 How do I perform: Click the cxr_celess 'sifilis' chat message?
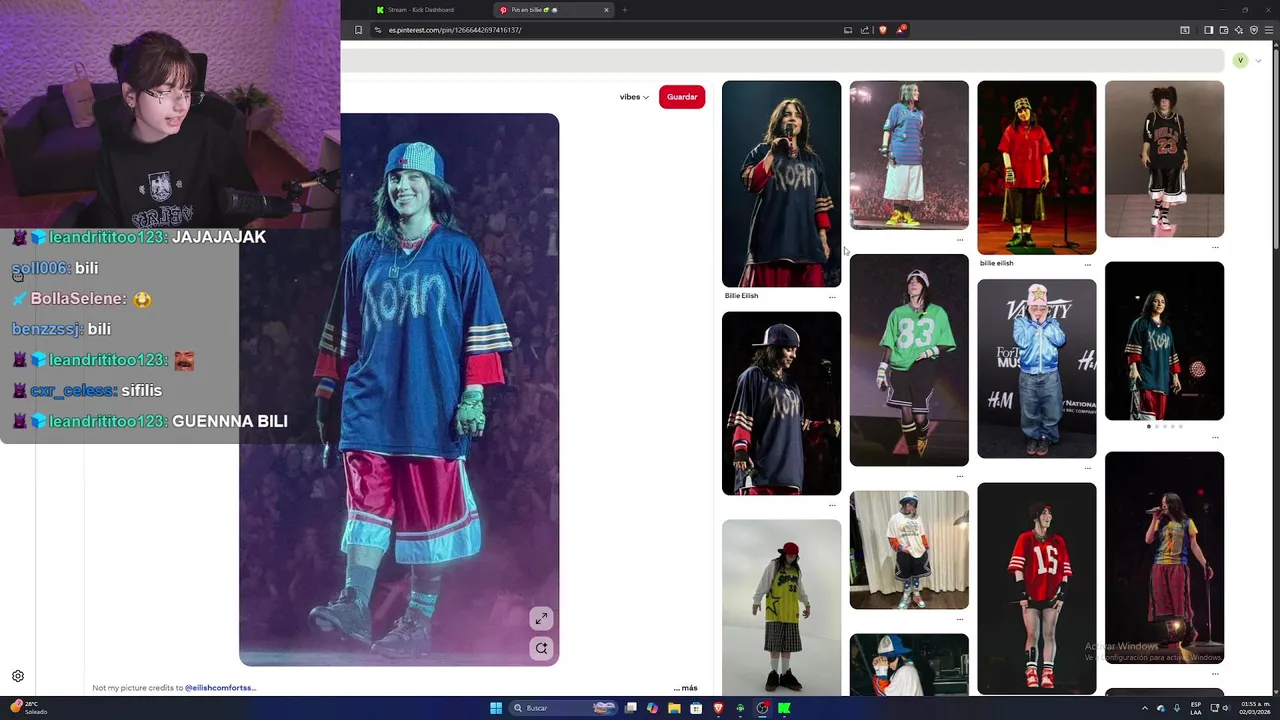[x=87, y=391]
